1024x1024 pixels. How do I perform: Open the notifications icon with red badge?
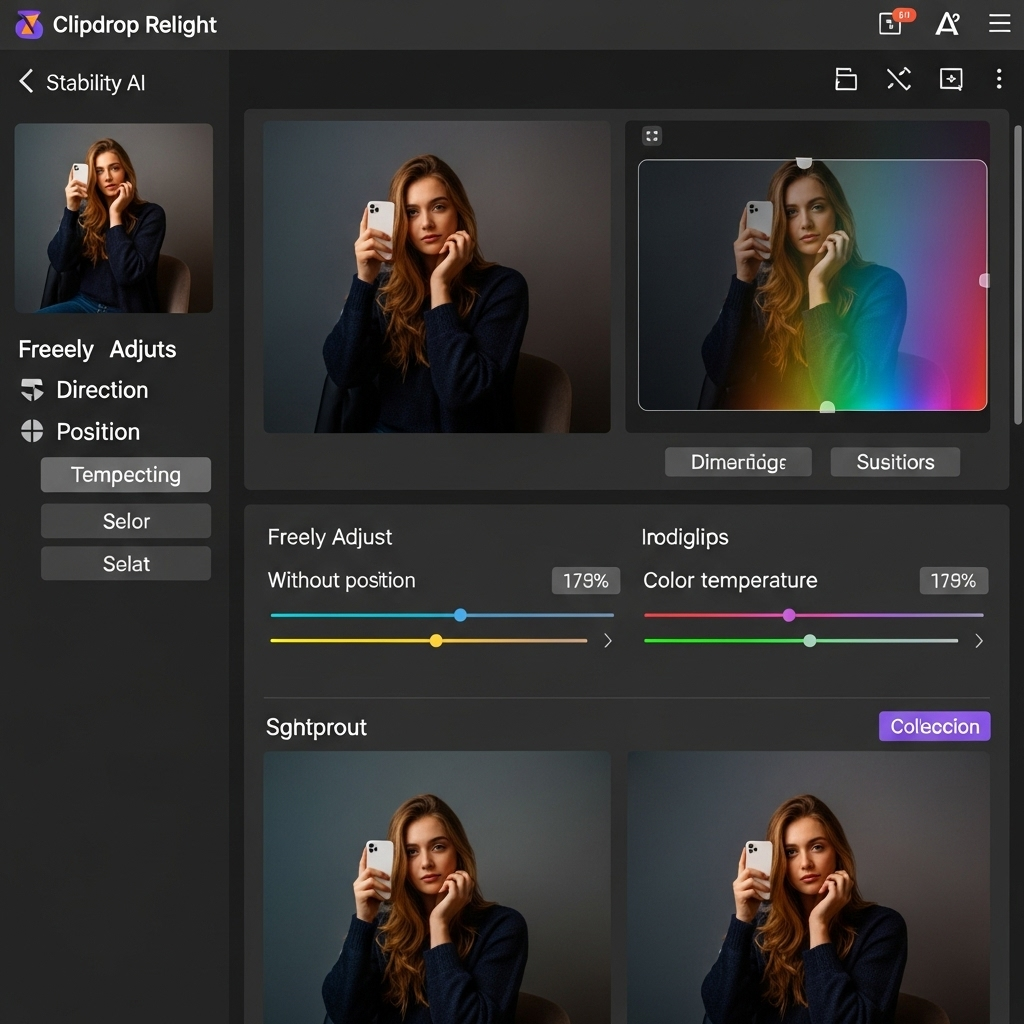click(895, 23)
